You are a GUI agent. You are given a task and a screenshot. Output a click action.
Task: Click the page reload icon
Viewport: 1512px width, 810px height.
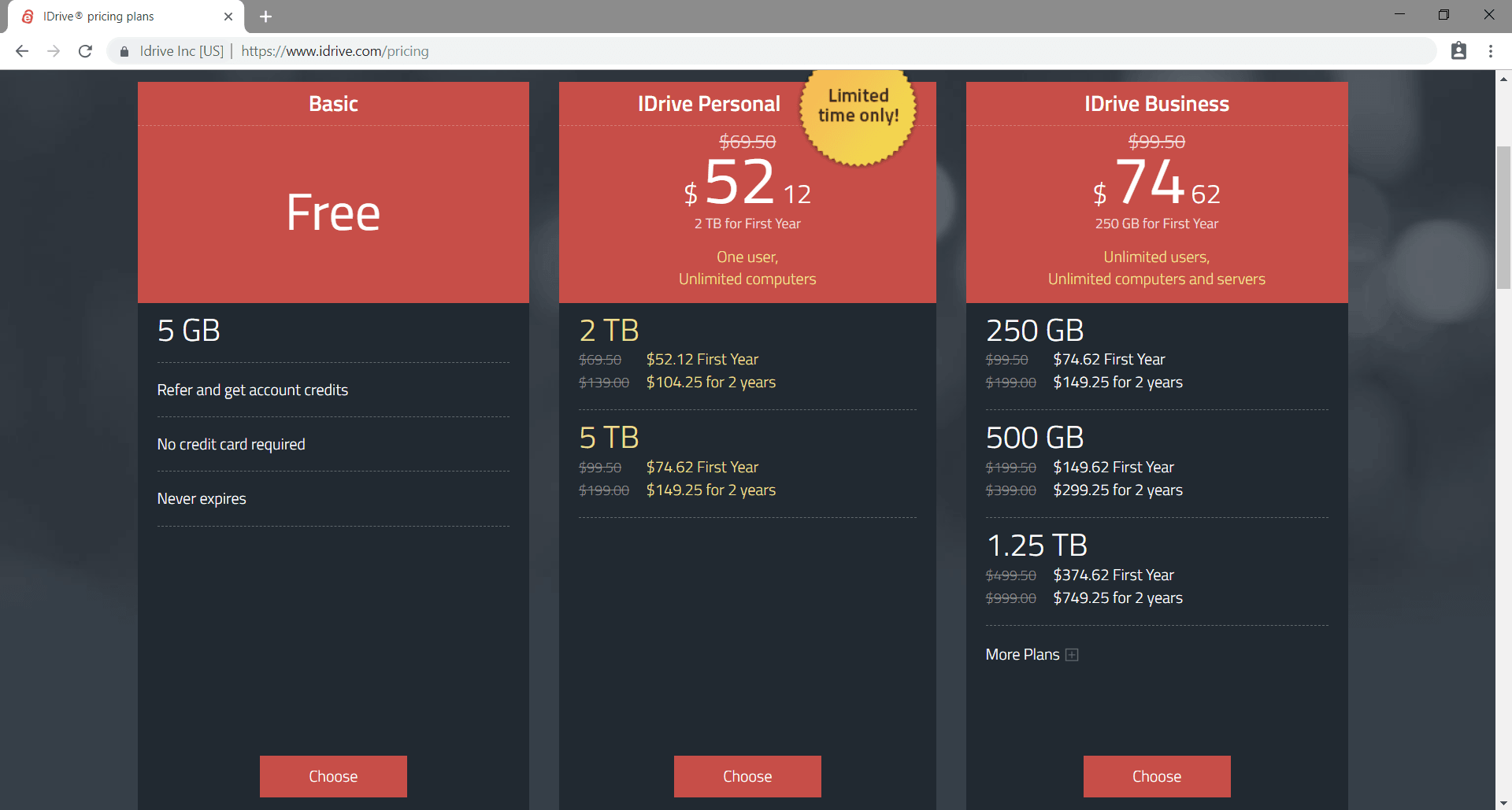(x=85, y=50)
